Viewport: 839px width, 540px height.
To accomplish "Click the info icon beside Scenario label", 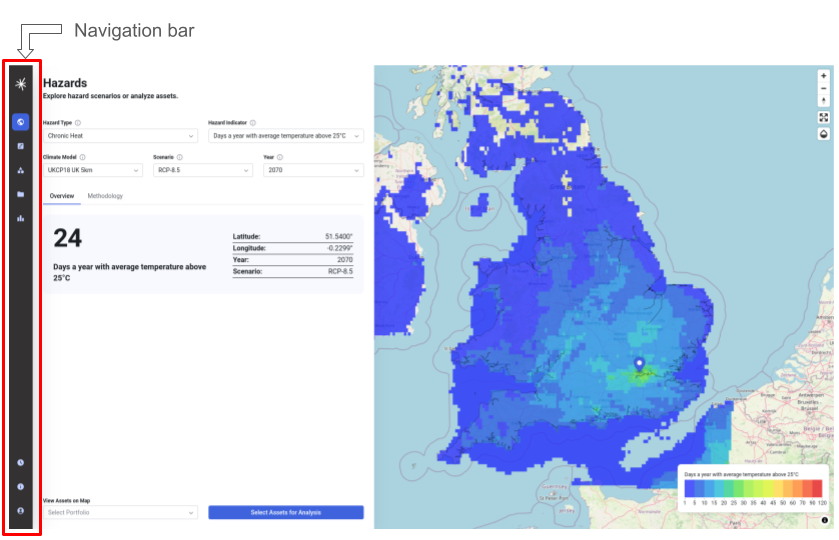I will click(x=180, y=157).
